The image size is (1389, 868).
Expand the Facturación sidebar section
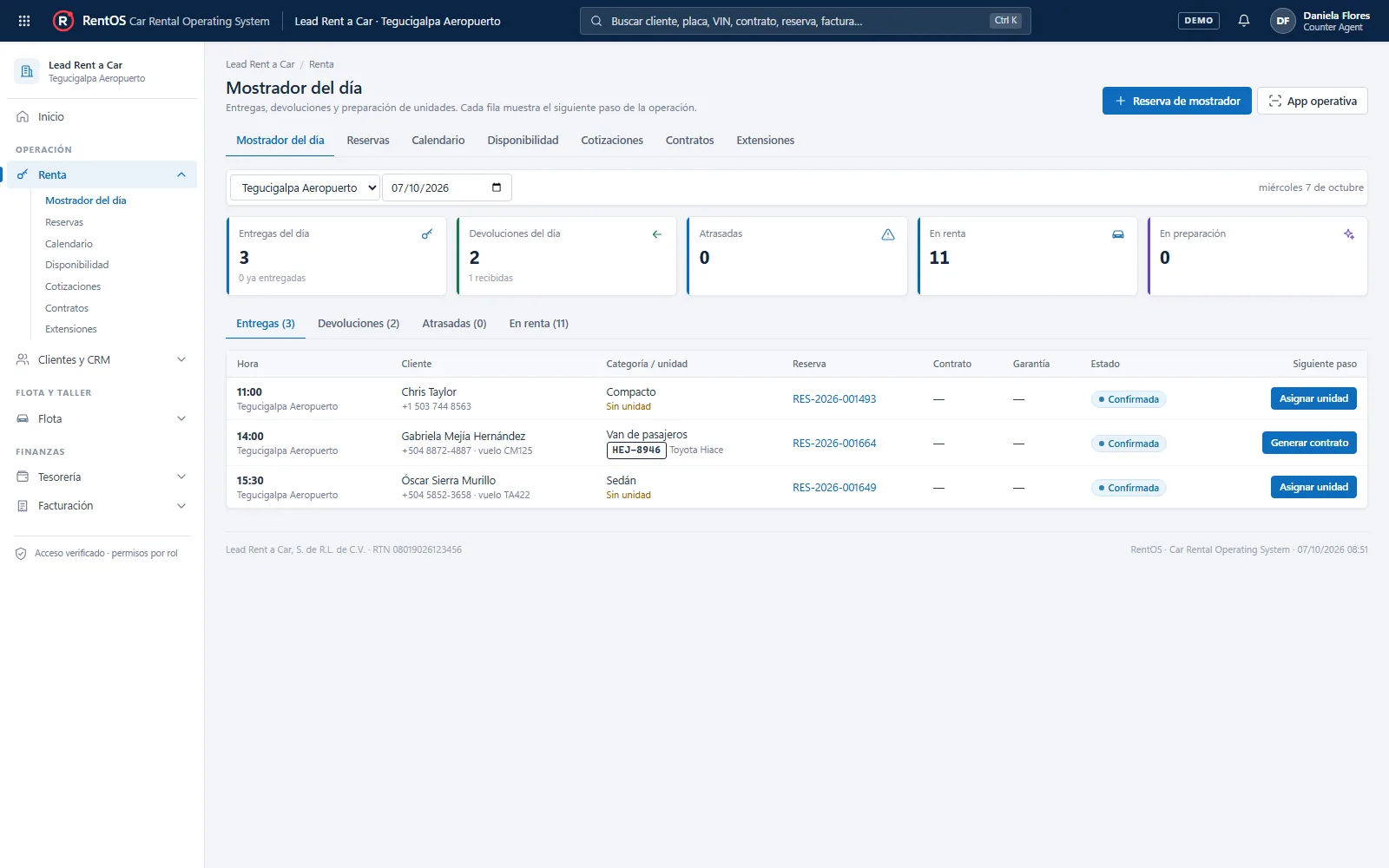[x=181, y=506]
